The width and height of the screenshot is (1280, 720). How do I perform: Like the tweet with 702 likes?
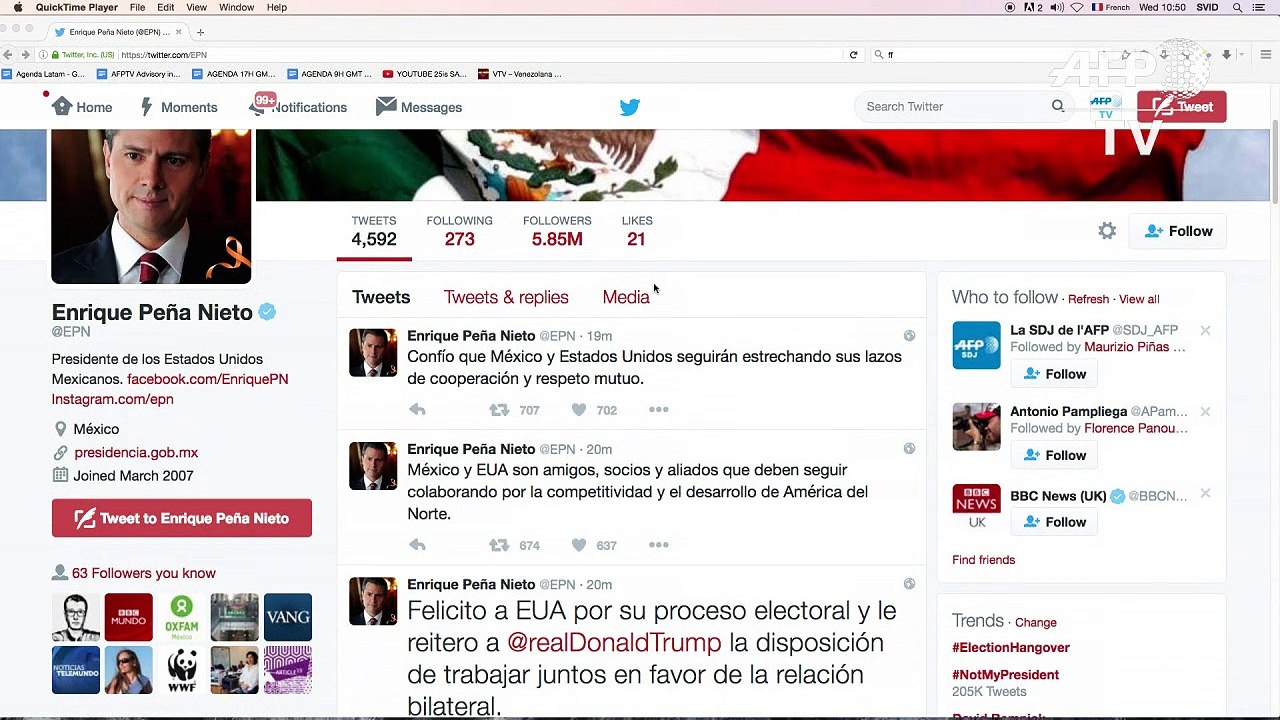(x=578, y=410)
